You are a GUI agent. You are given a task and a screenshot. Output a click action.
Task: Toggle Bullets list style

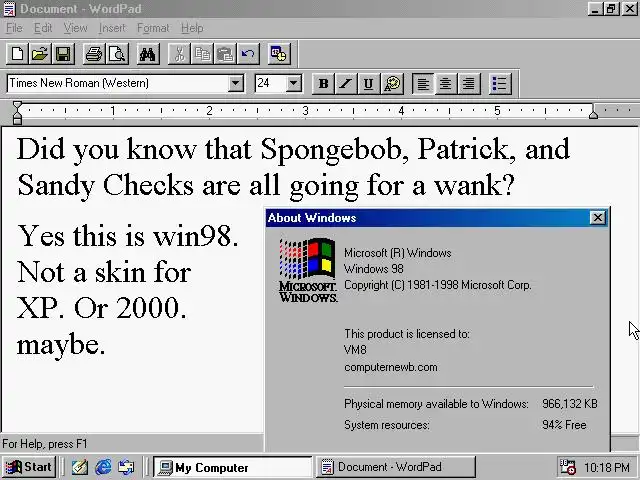(x=500, y=84)
